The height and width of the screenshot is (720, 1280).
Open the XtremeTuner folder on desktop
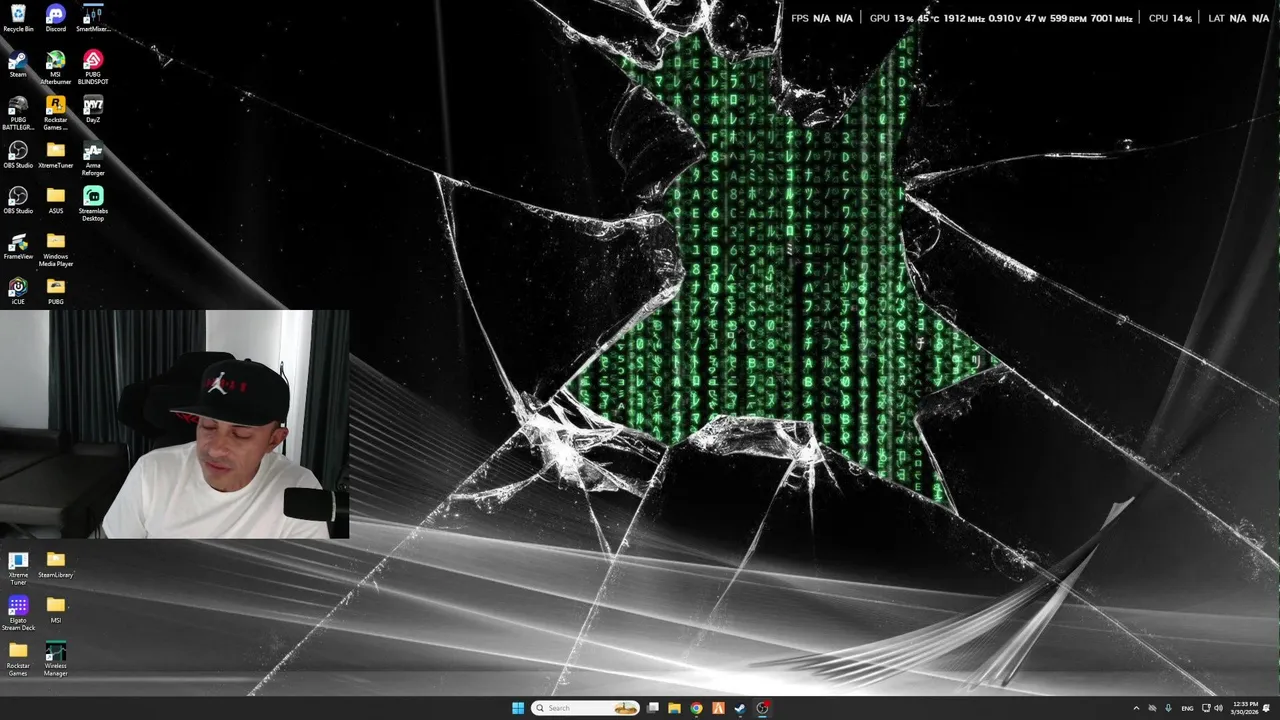point(56,155)
